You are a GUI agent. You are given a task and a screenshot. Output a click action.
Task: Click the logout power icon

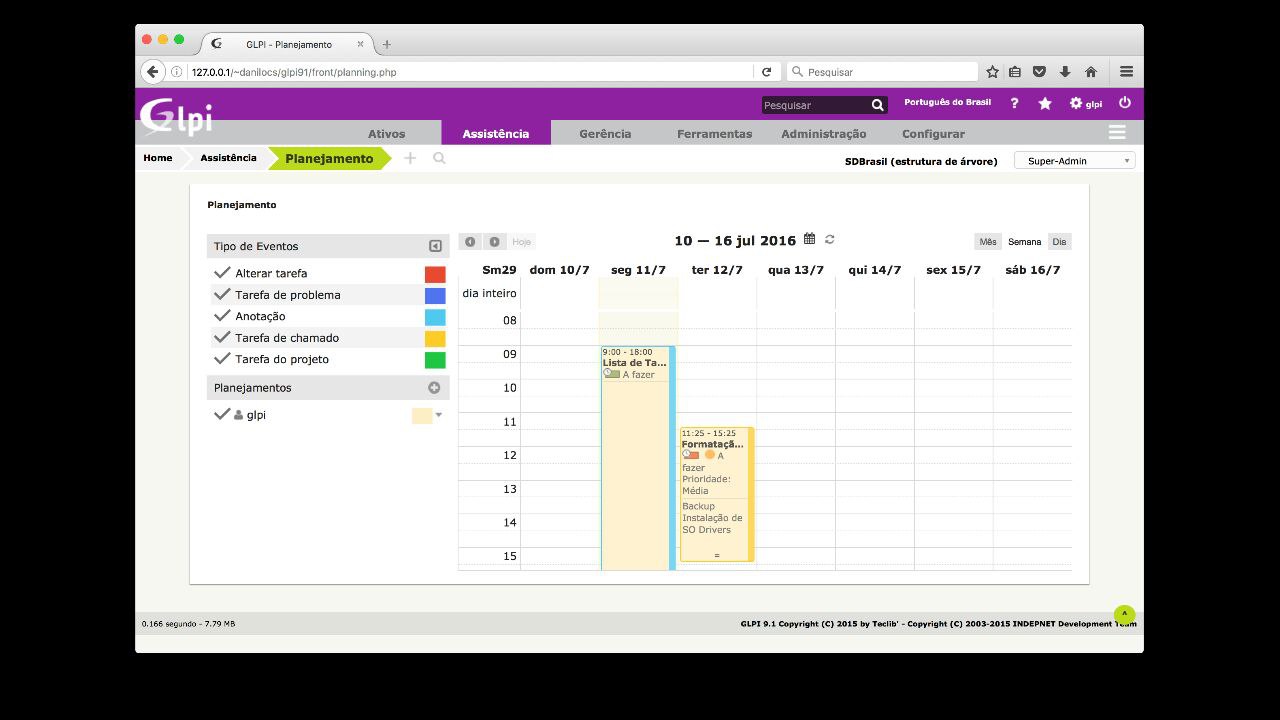pyautogui.click(x=1125, y=103)
